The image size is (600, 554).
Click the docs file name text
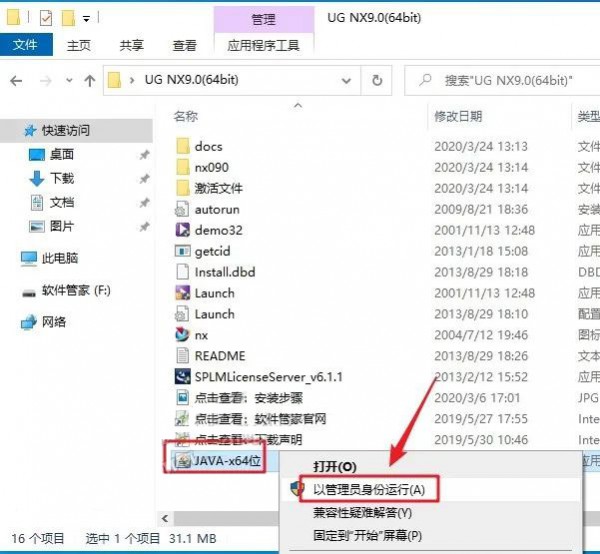[x=209, y=147]
